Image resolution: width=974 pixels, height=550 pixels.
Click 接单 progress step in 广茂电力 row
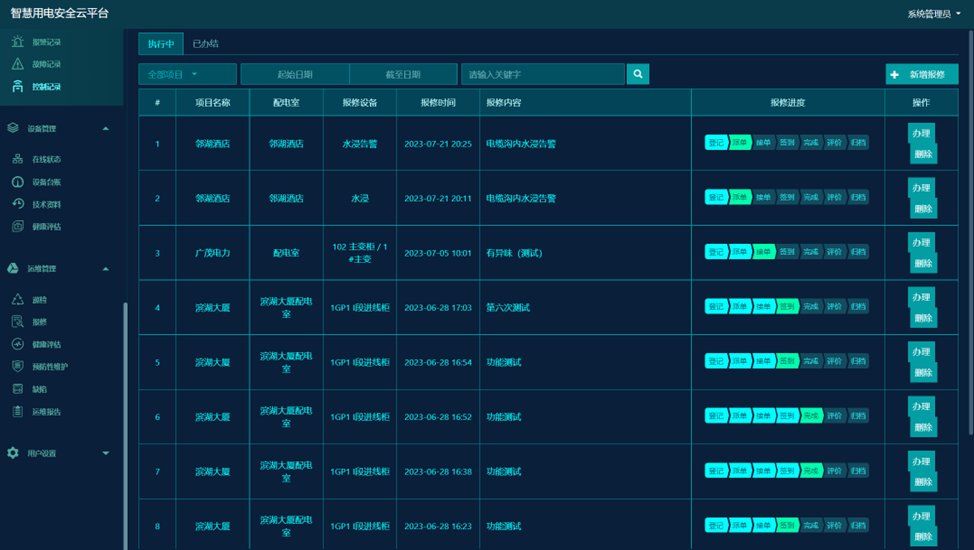763,252
